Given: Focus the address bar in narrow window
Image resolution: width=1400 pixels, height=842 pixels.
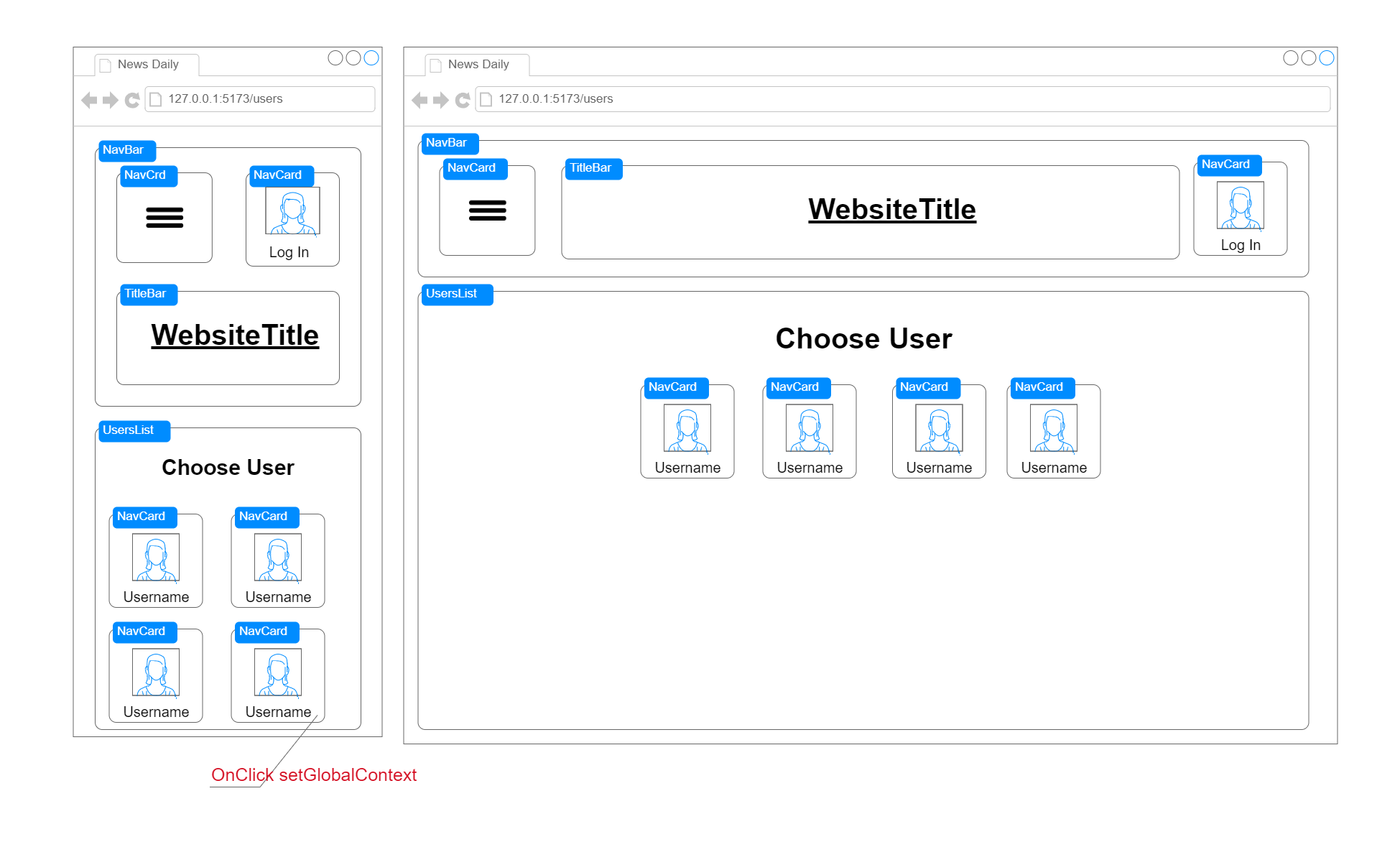Looking at the screenshot, I should pos(260,99).
